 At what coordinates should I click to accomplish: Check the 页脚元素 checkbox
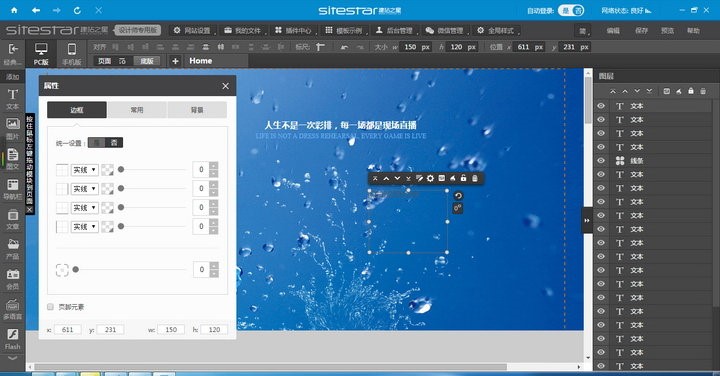(51, 307)
